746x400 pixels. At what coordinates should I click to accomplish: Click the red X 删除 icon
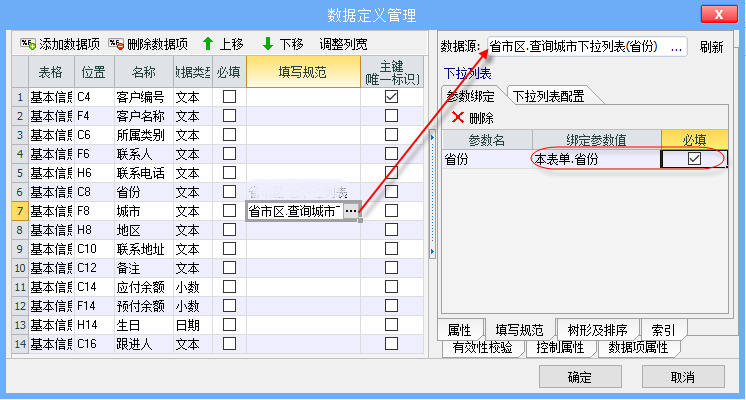point(458,117)
